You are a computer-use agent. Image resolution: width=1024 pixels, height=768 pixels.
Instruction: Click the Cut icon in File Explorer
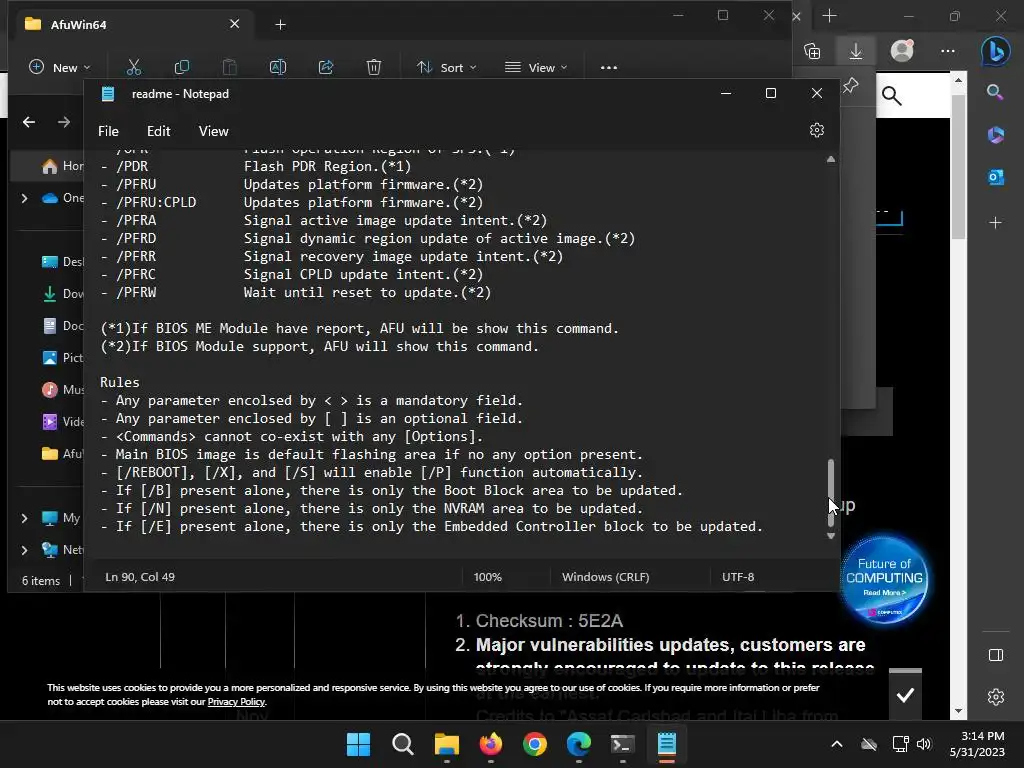pyautogui.click(x=134, y=67)
